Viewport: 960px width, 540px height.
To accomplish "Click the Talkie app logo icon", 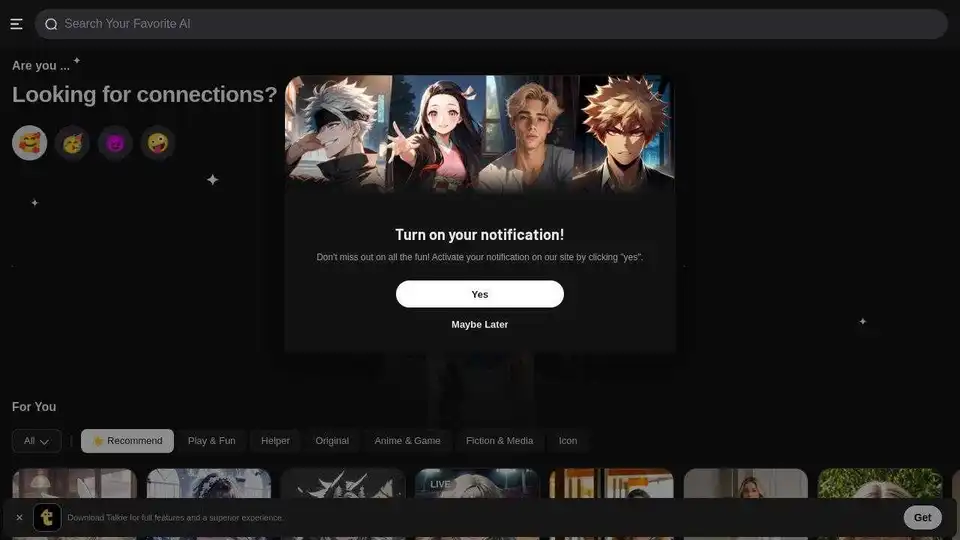I will point(47,517).
